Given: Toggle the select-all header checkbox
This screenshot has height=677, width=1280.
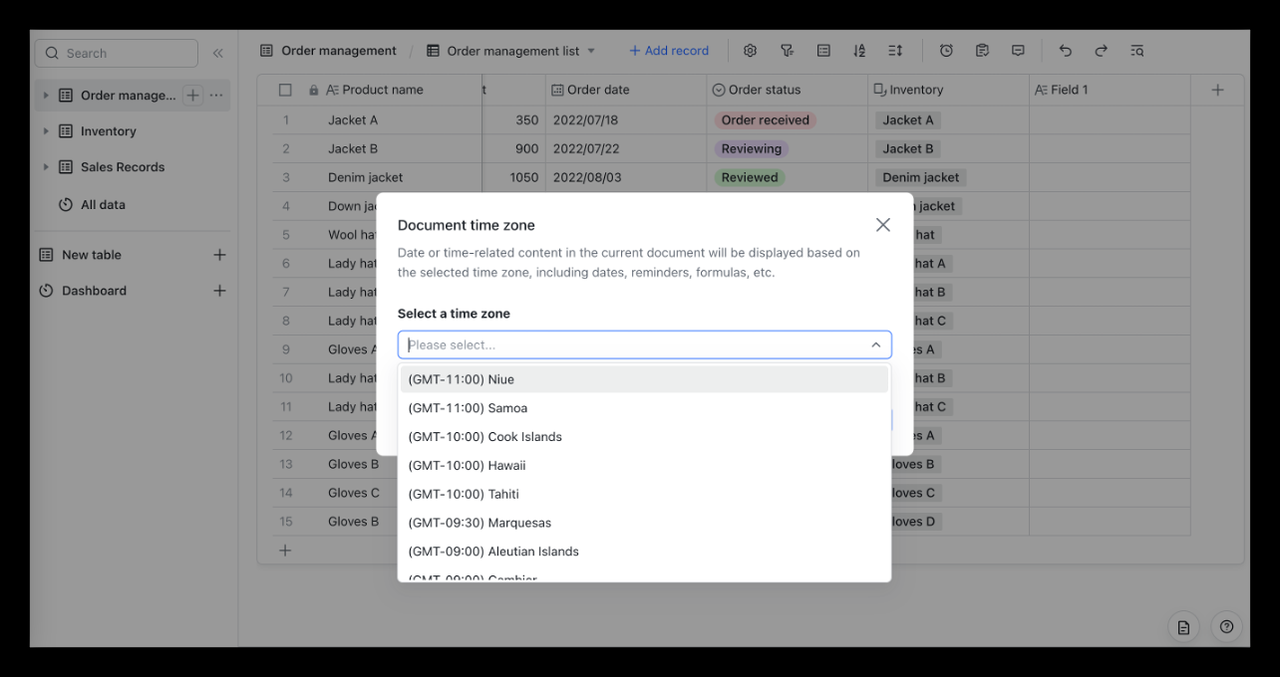Looking at the screenshot, I should click(x=285, y=90).
